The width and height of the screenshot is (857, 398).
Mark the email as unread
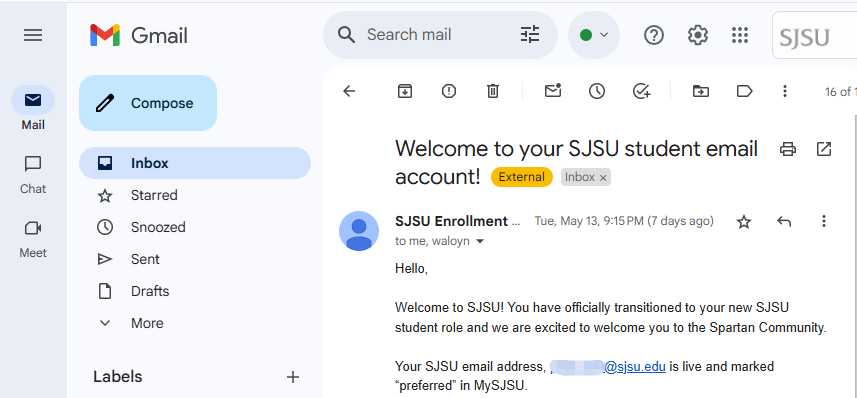coord(553,91)
